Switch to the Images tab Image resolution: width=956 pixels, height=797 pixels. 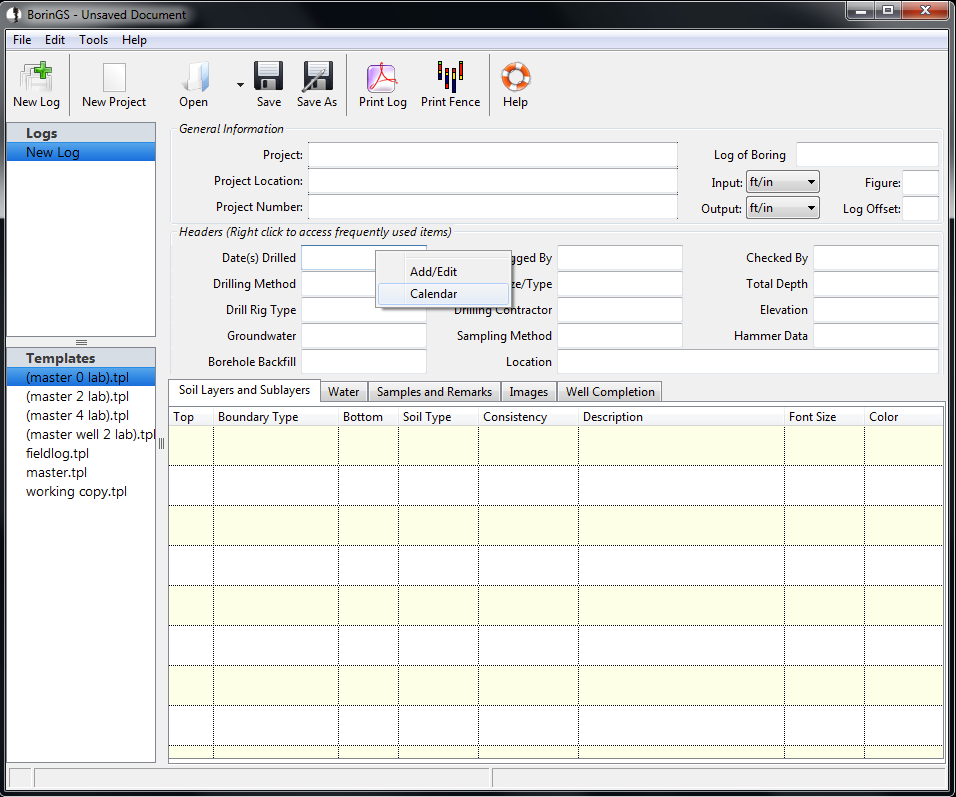529,391
